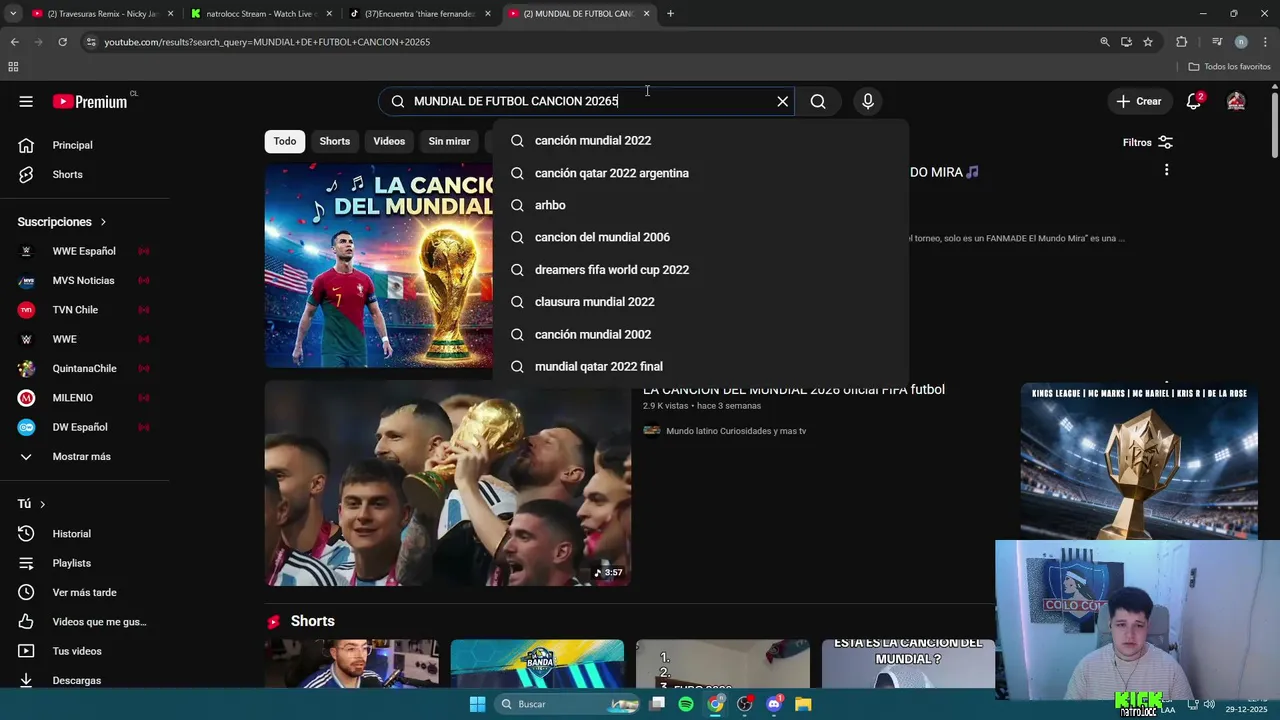Open the Kings League video thumbnail
This screenshot has width=1280, height=720.
click(x=1139, y=461)
